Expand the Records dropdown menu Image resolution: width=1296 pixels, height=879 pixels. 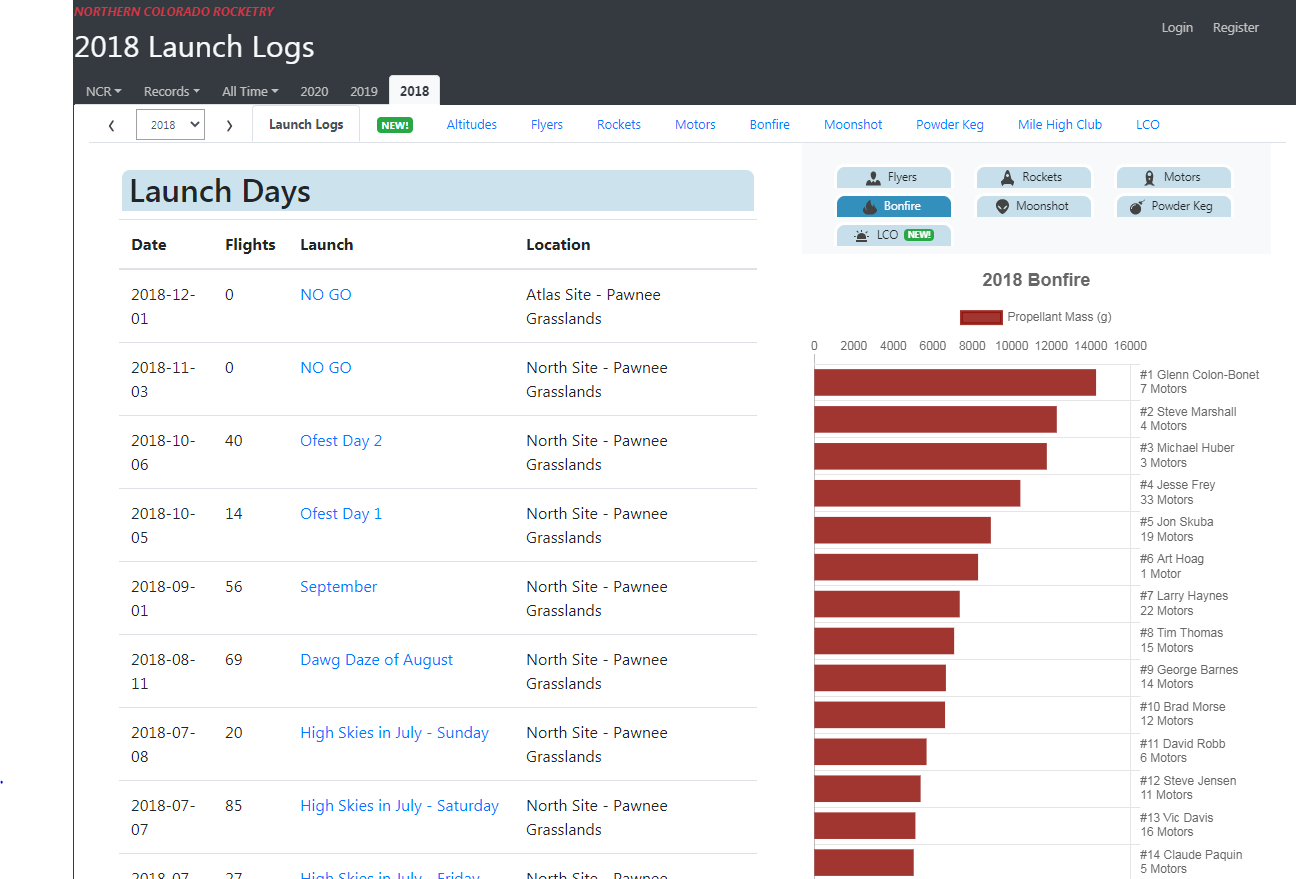171,91
